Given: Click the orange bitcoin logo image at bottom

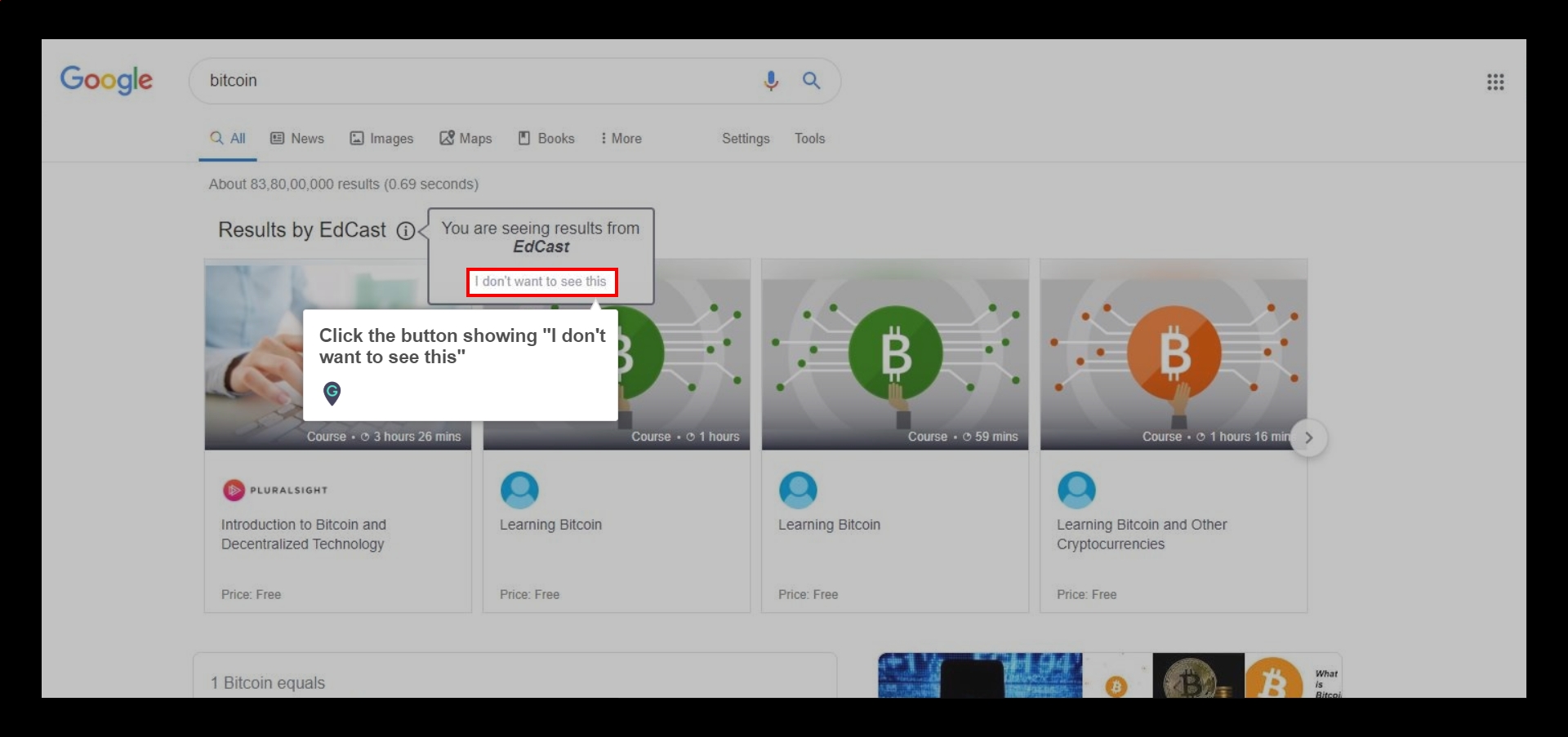Looking at the screenshot, I should click(x=1274, y=677).
